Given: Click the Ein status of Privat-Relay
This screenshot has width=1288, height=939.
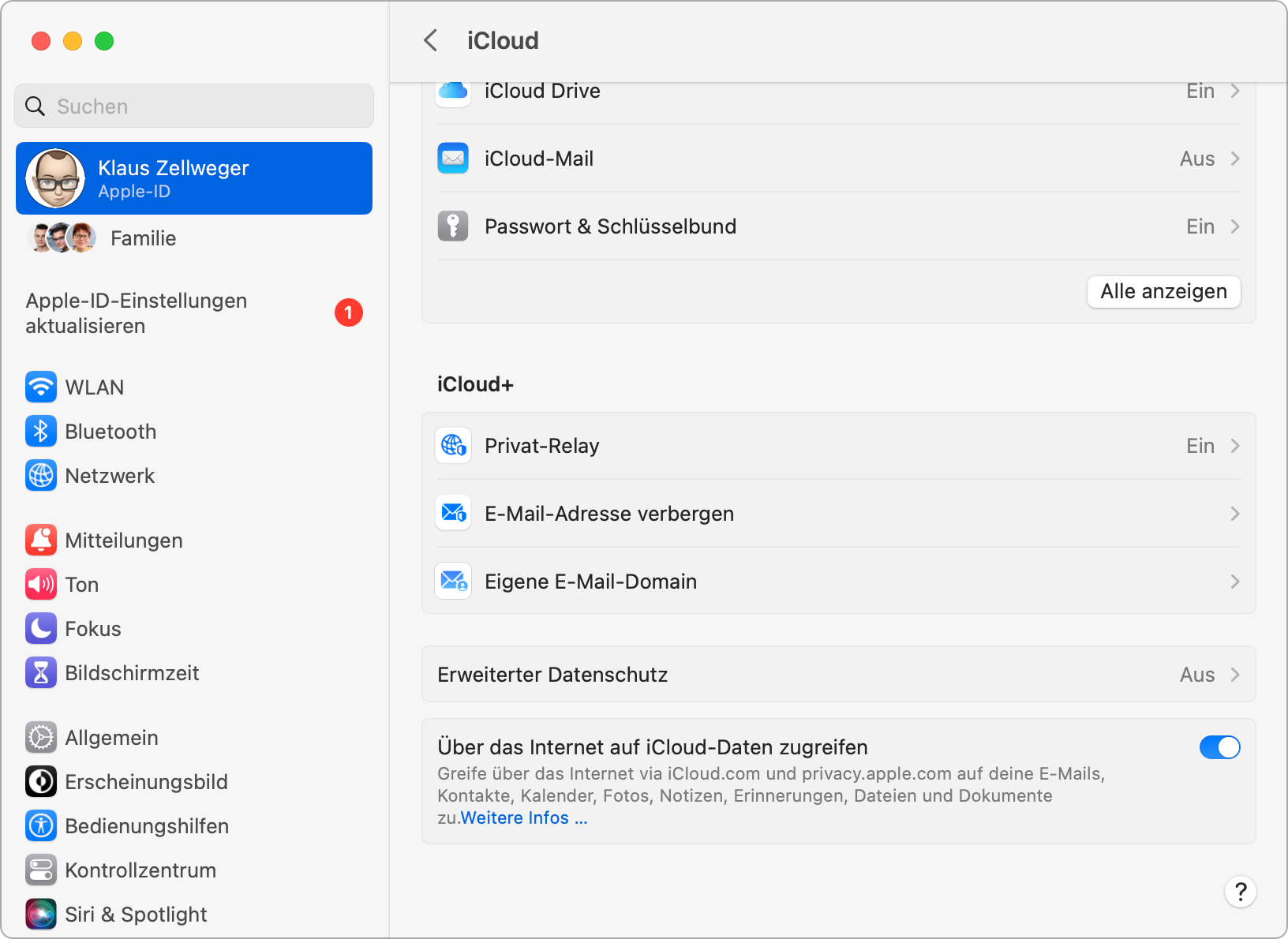Looking at the screenshot, I should point(1200,446).
